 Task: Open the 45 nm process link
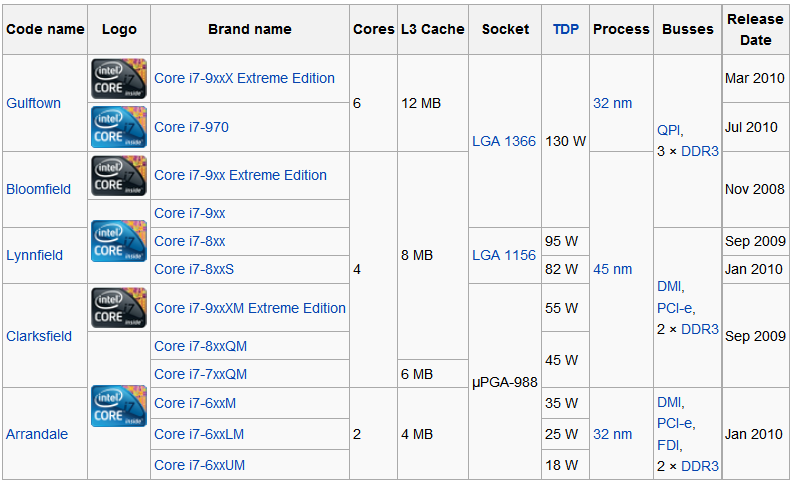tap(612, 270)
